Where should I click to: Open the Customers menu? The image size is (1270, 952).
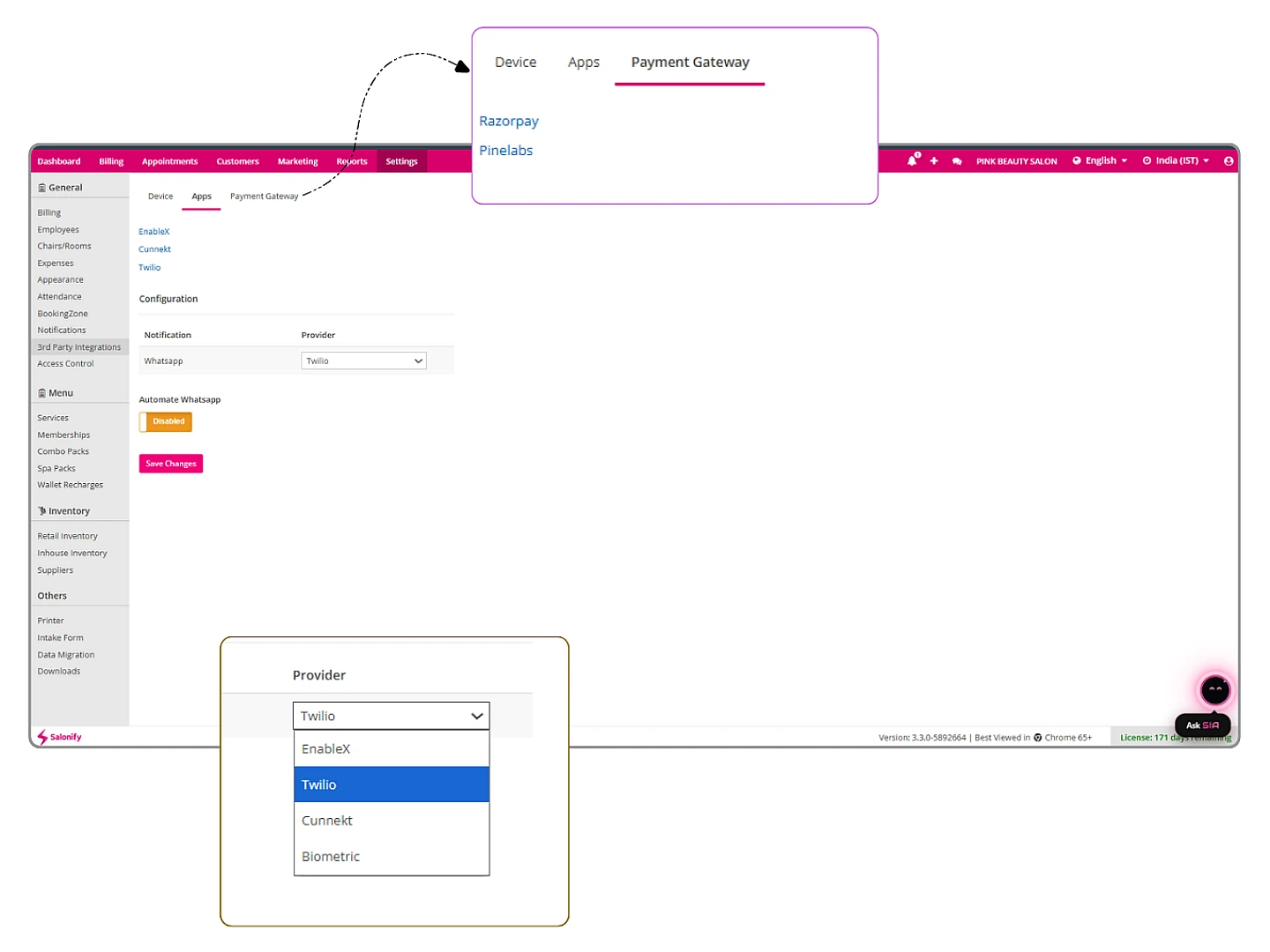238,161
